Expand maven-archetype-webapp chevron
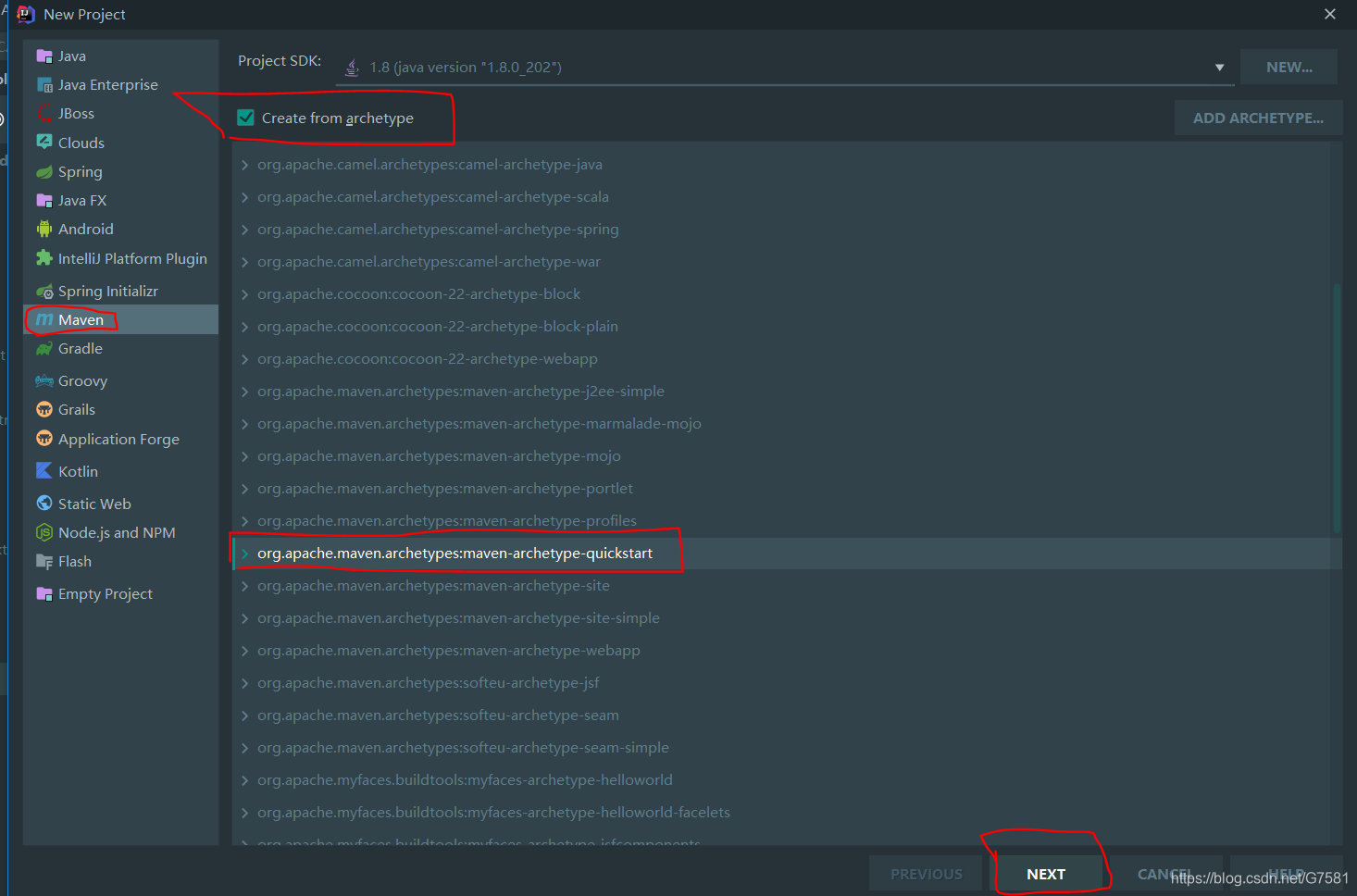1357x896 pixels. (244, 651)
